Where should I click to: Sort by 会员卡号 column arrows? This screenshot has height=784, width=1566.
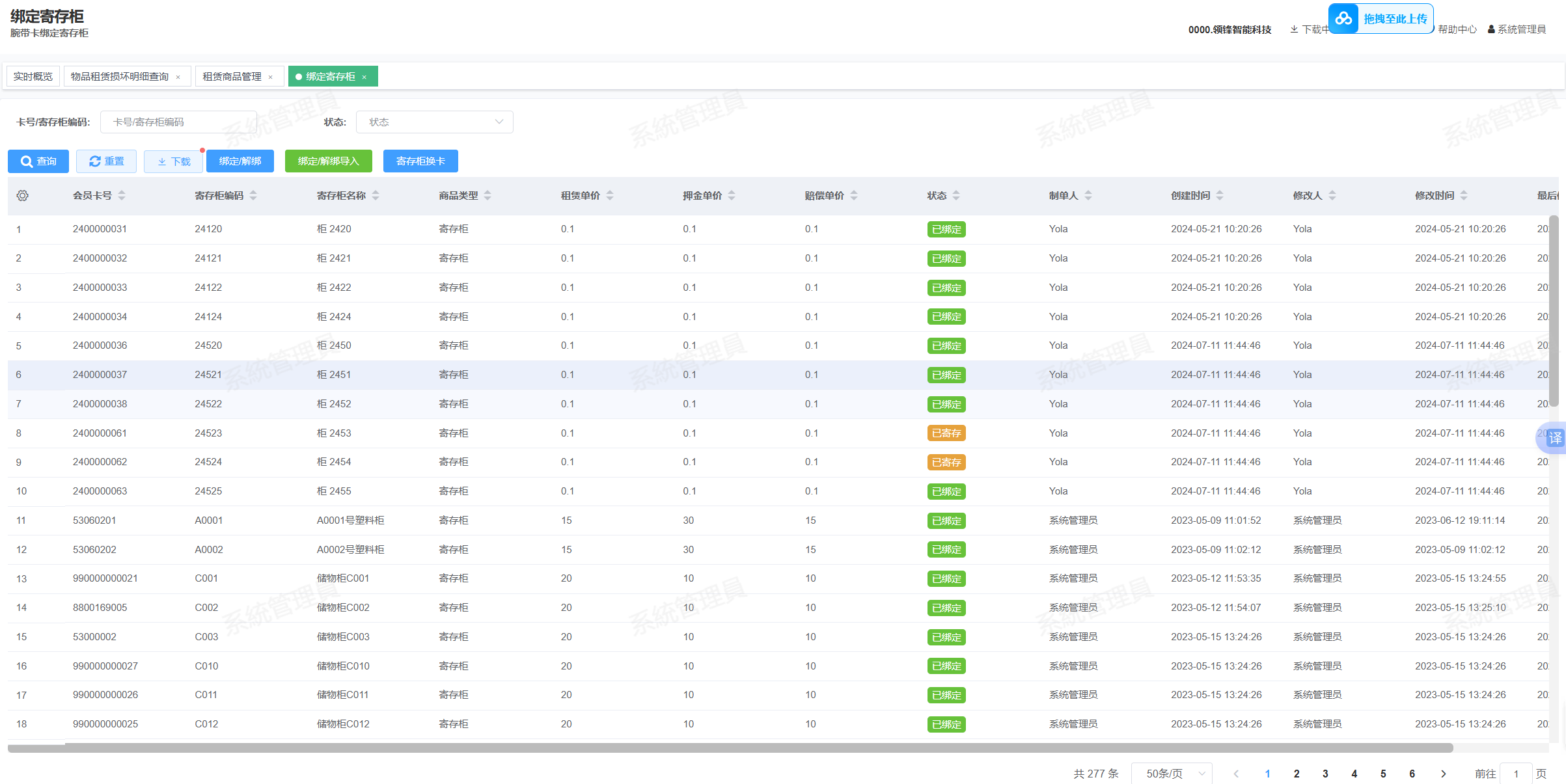click(122, 195)
